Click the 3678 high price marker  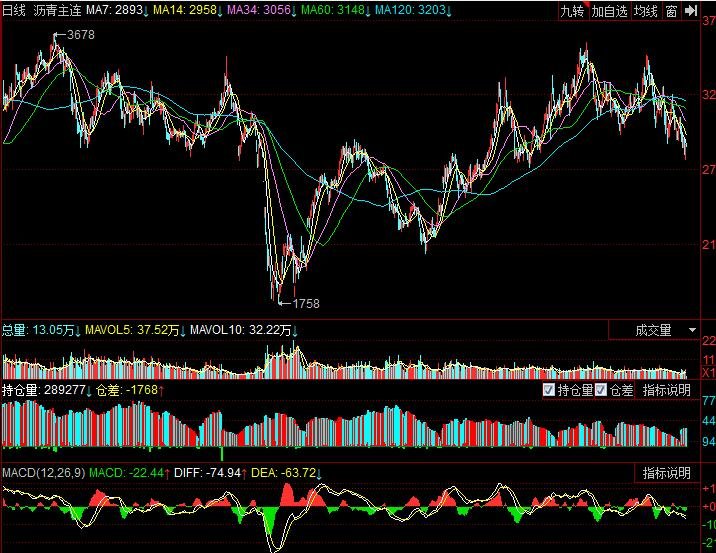pos(80,35)
